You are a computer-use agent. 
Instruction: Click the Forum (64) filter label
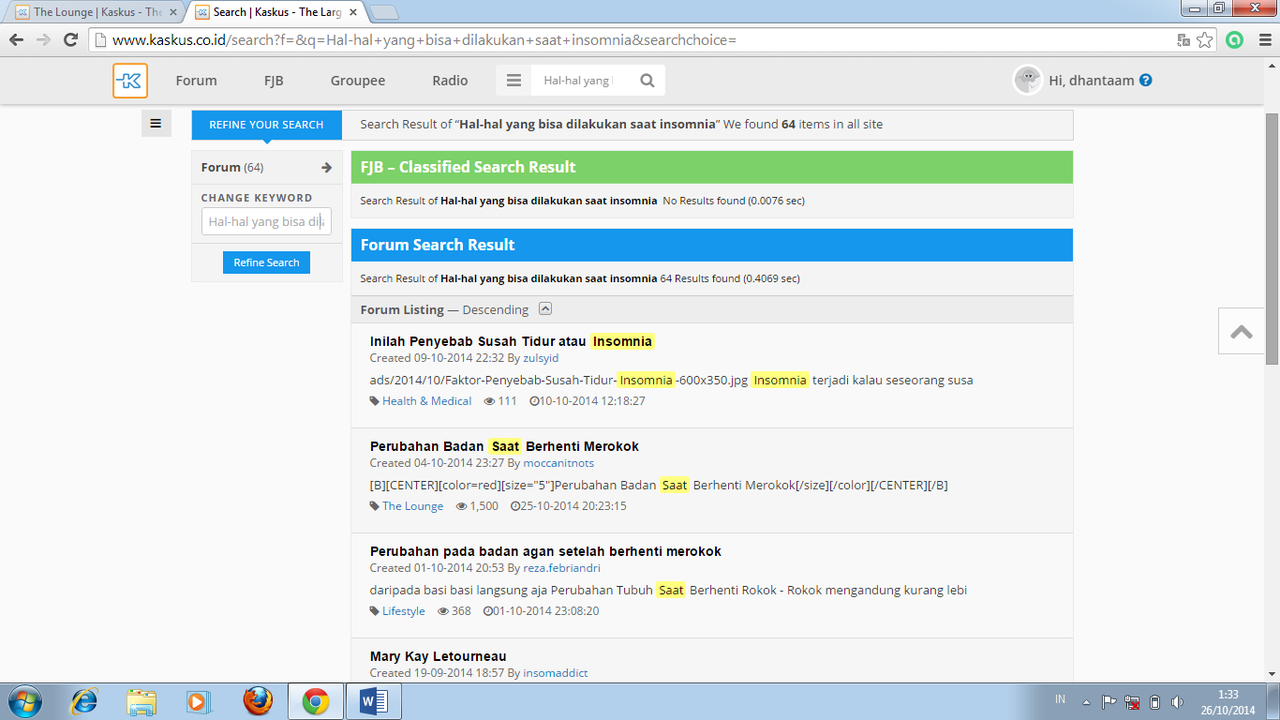[x=232, y=168]
